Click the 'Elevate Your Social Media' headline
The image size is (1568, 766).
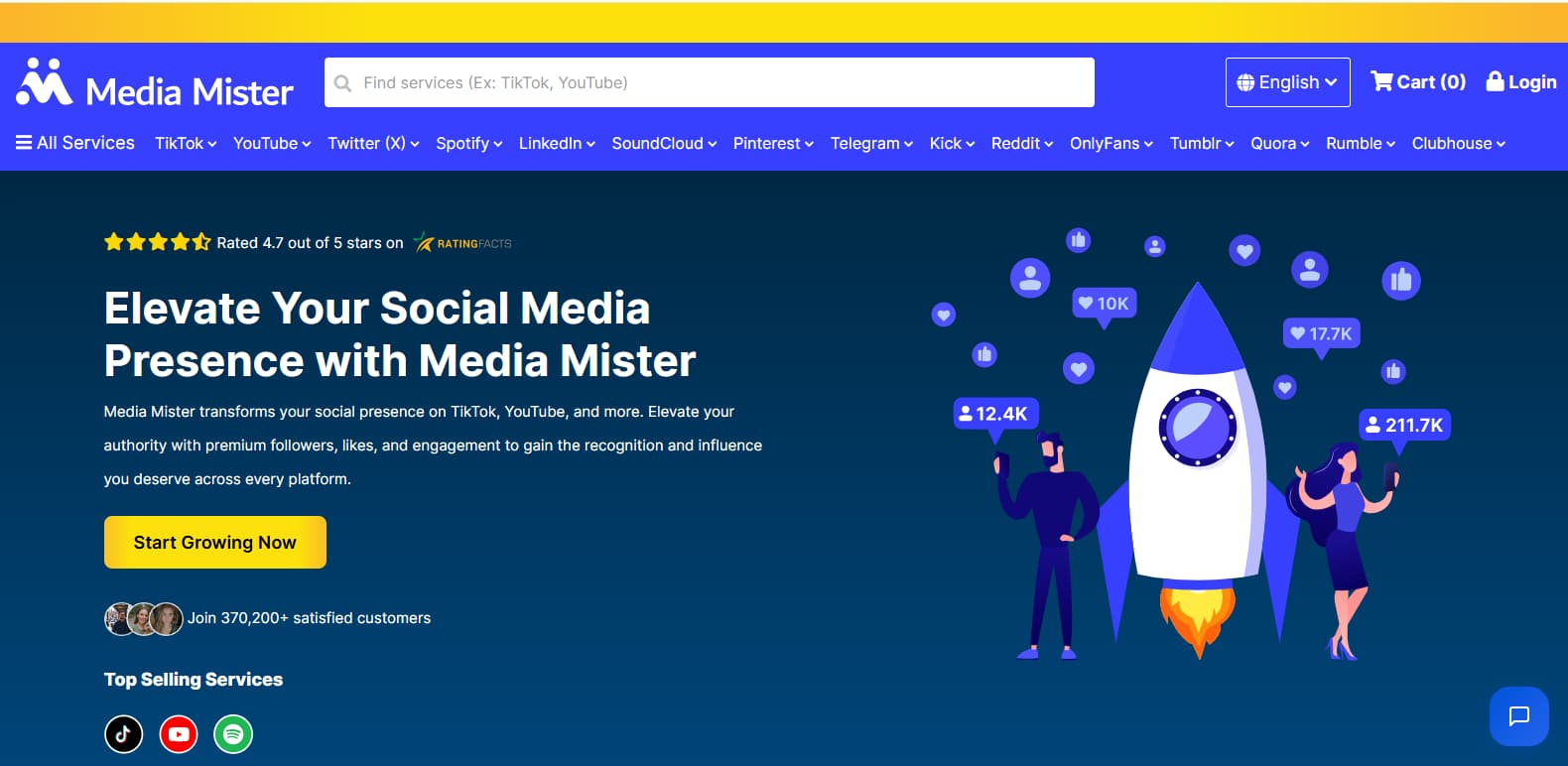[x=377, y=308]
